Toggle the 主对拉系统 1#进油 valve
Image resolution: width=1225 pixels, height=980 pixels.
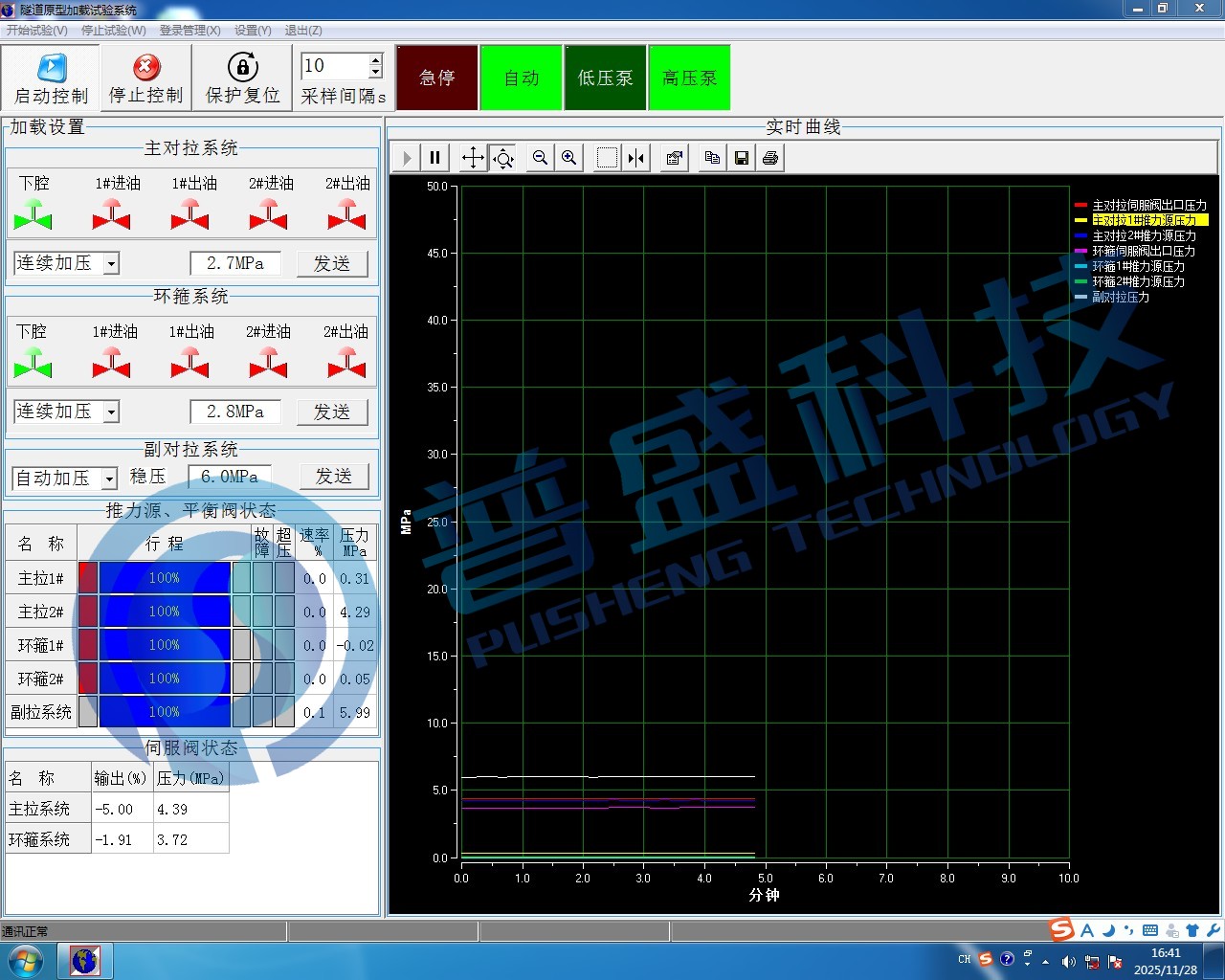111,215
